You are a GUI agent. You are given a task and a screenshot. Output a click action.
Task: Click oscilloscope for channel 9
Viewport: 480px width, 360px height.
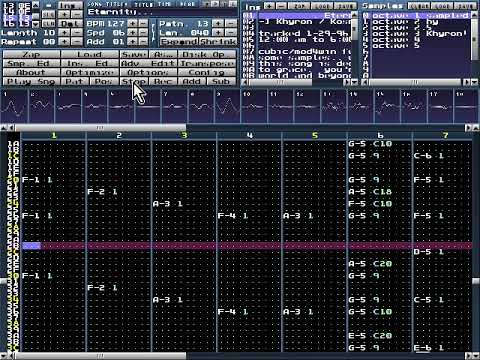click(x=228, y=107)
